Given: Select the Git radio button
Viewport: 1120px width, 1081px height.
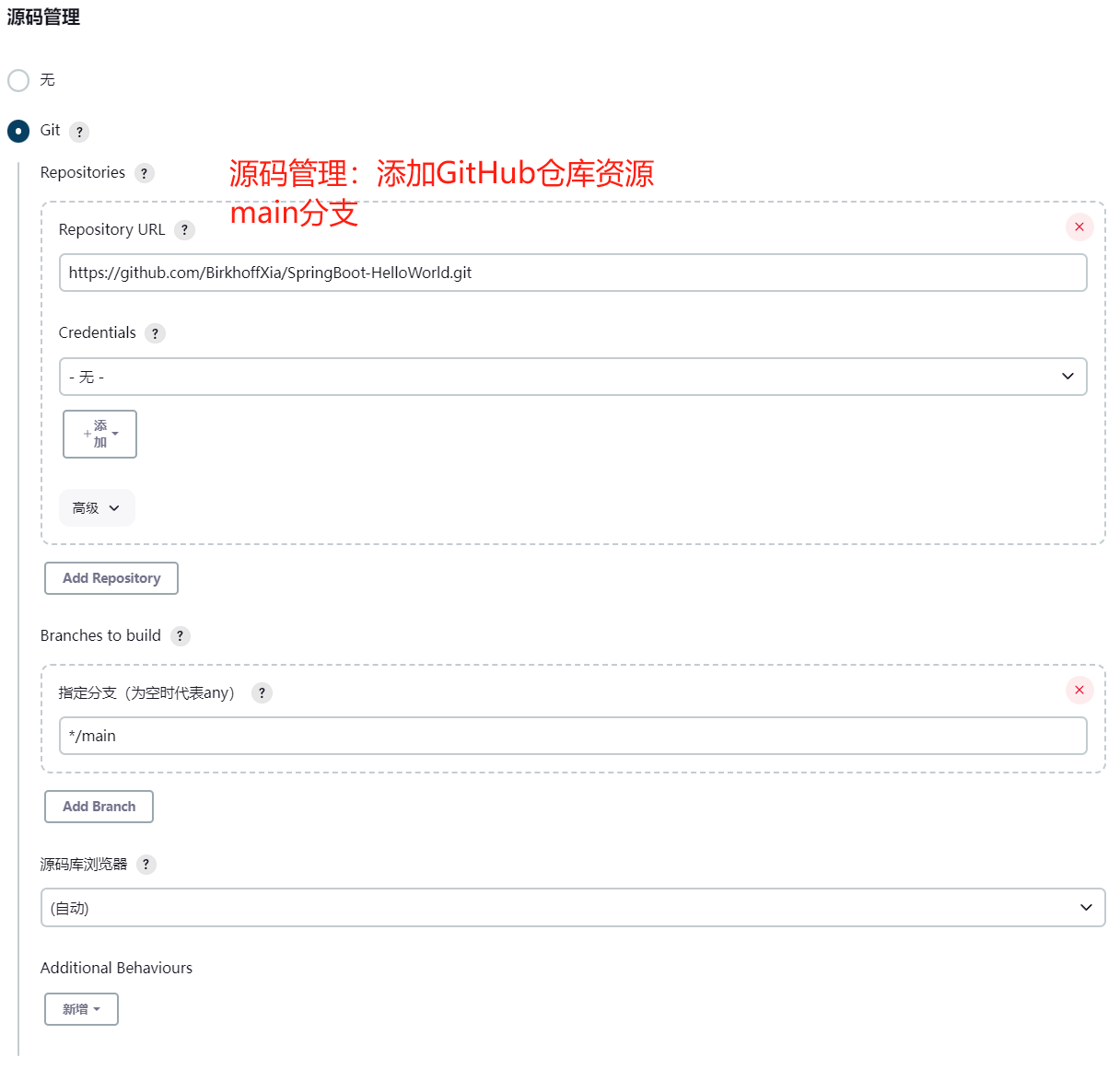Looking at the screenshot, I should tap(18, 131).
